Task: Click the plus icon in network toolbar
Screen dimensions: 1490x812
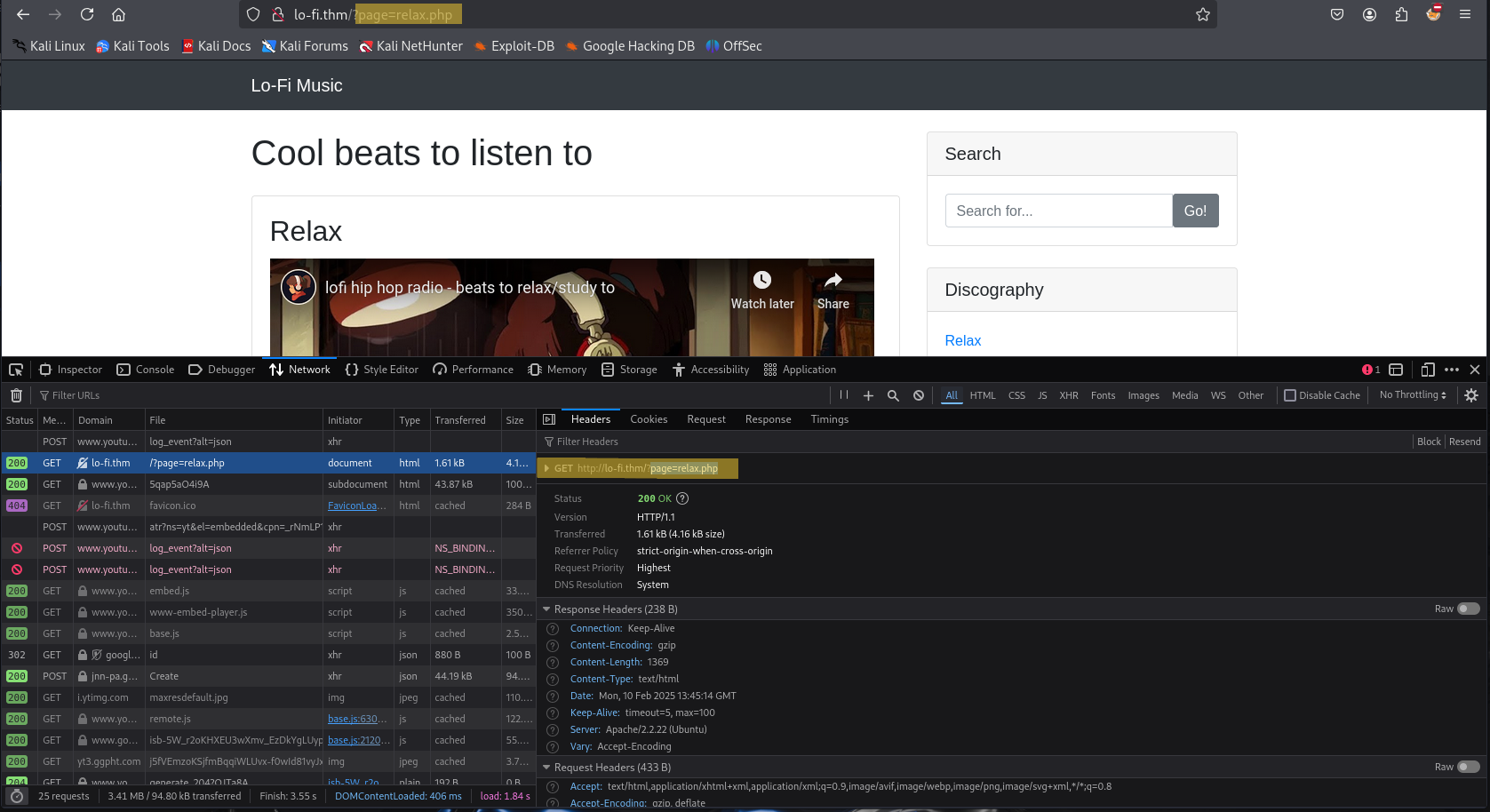Action: tap(868, 395)
